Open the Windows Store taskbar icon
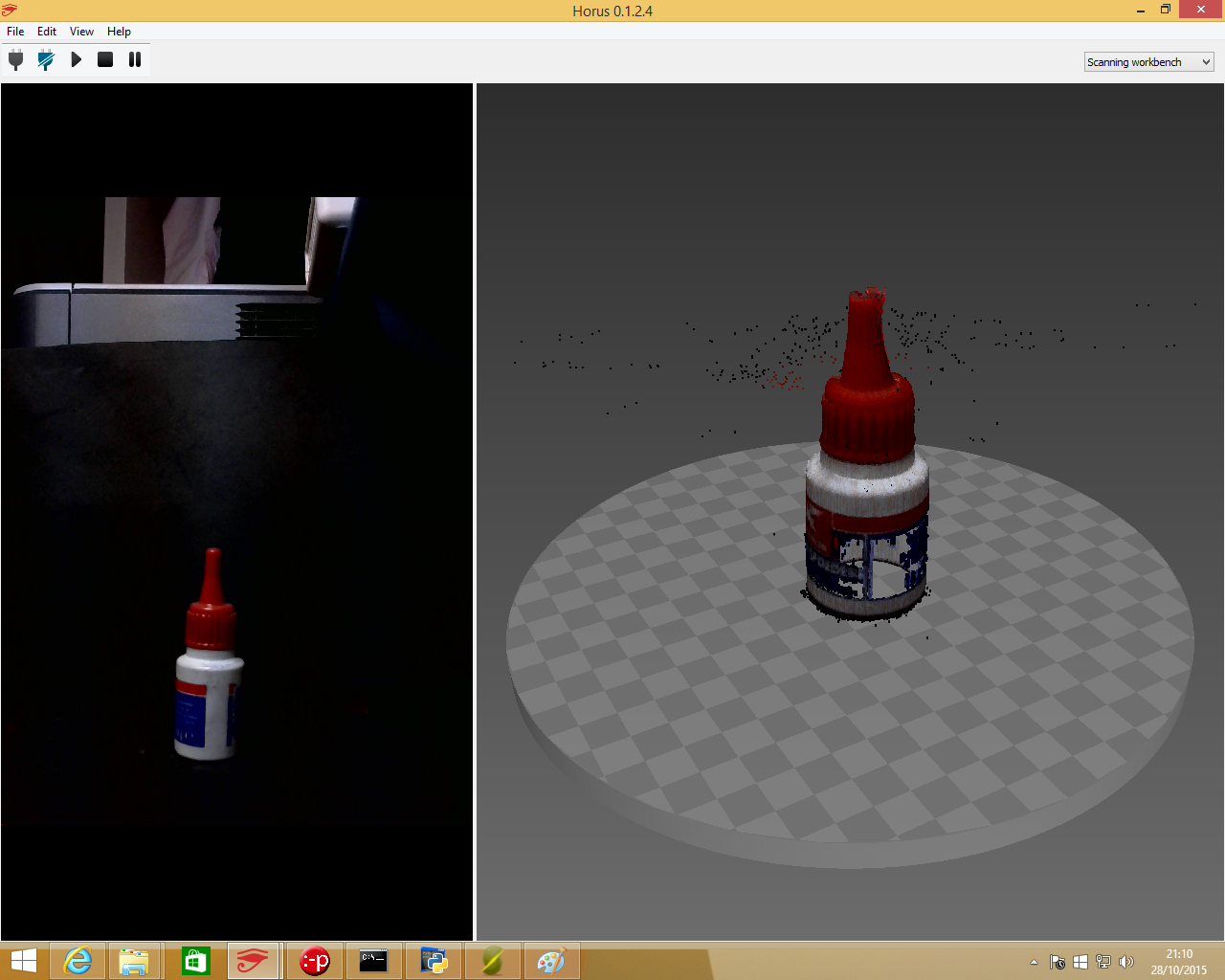Screen dimensions: 1225x980 click(x=195, y=961)
